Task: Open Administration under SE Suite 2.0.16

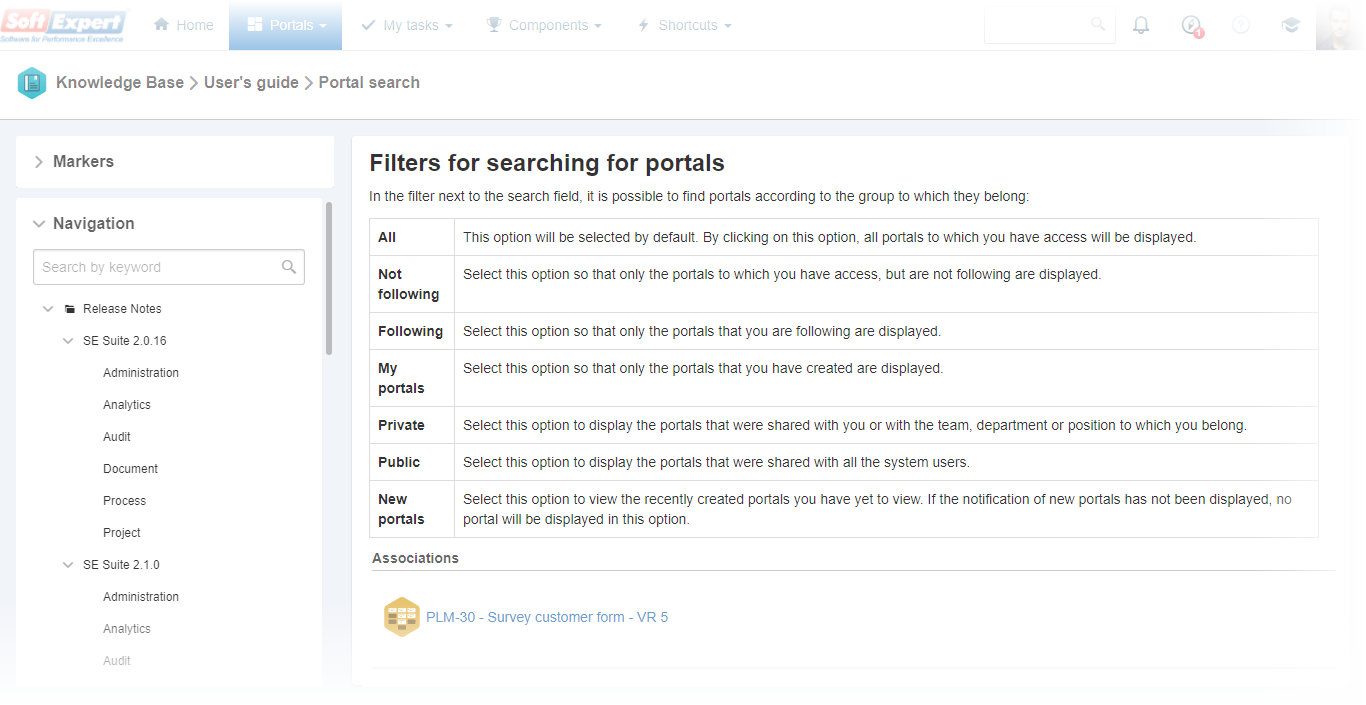Action: (141, 373)
